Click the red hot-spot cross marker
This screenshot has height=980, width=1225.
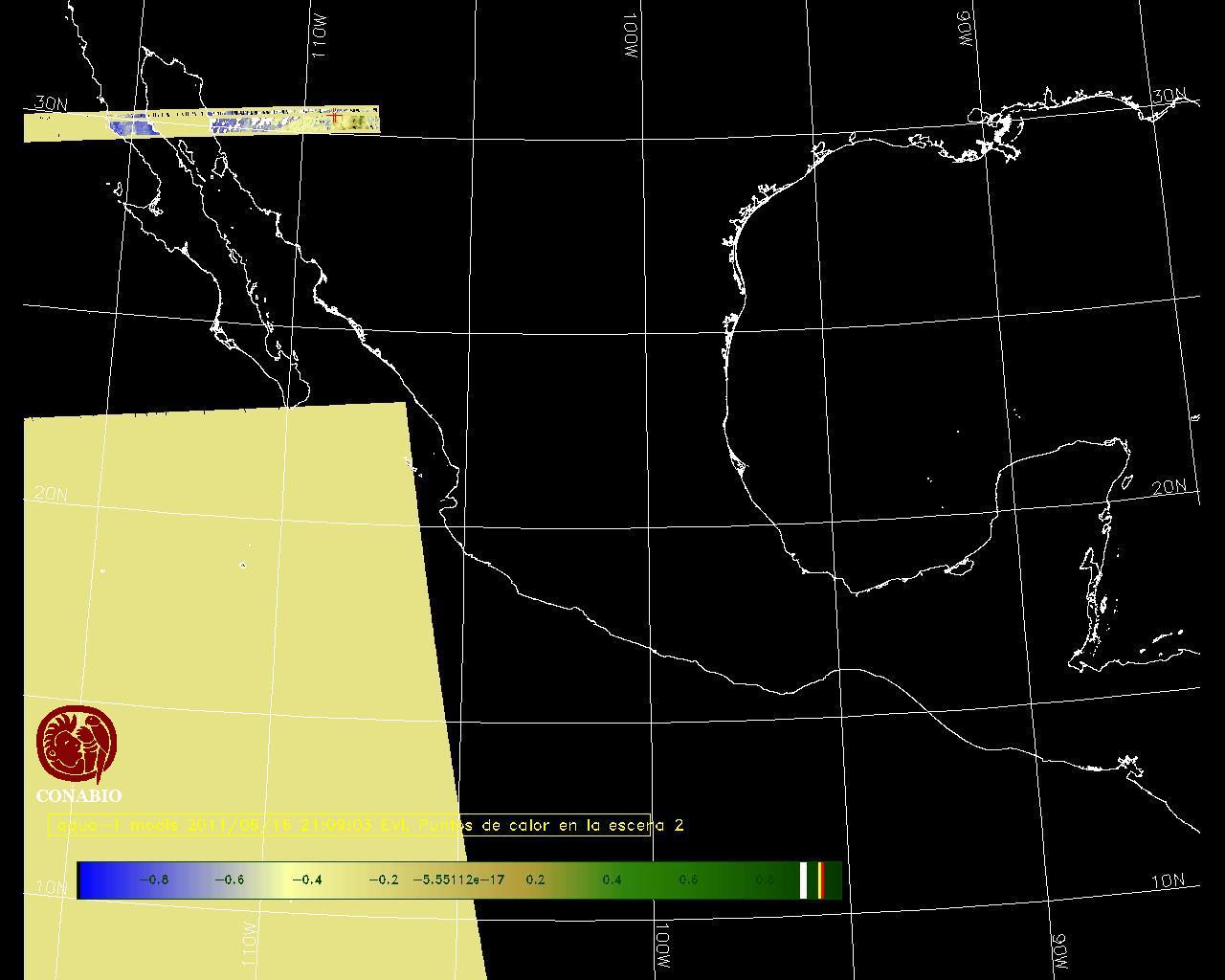[x=336, y=118]
